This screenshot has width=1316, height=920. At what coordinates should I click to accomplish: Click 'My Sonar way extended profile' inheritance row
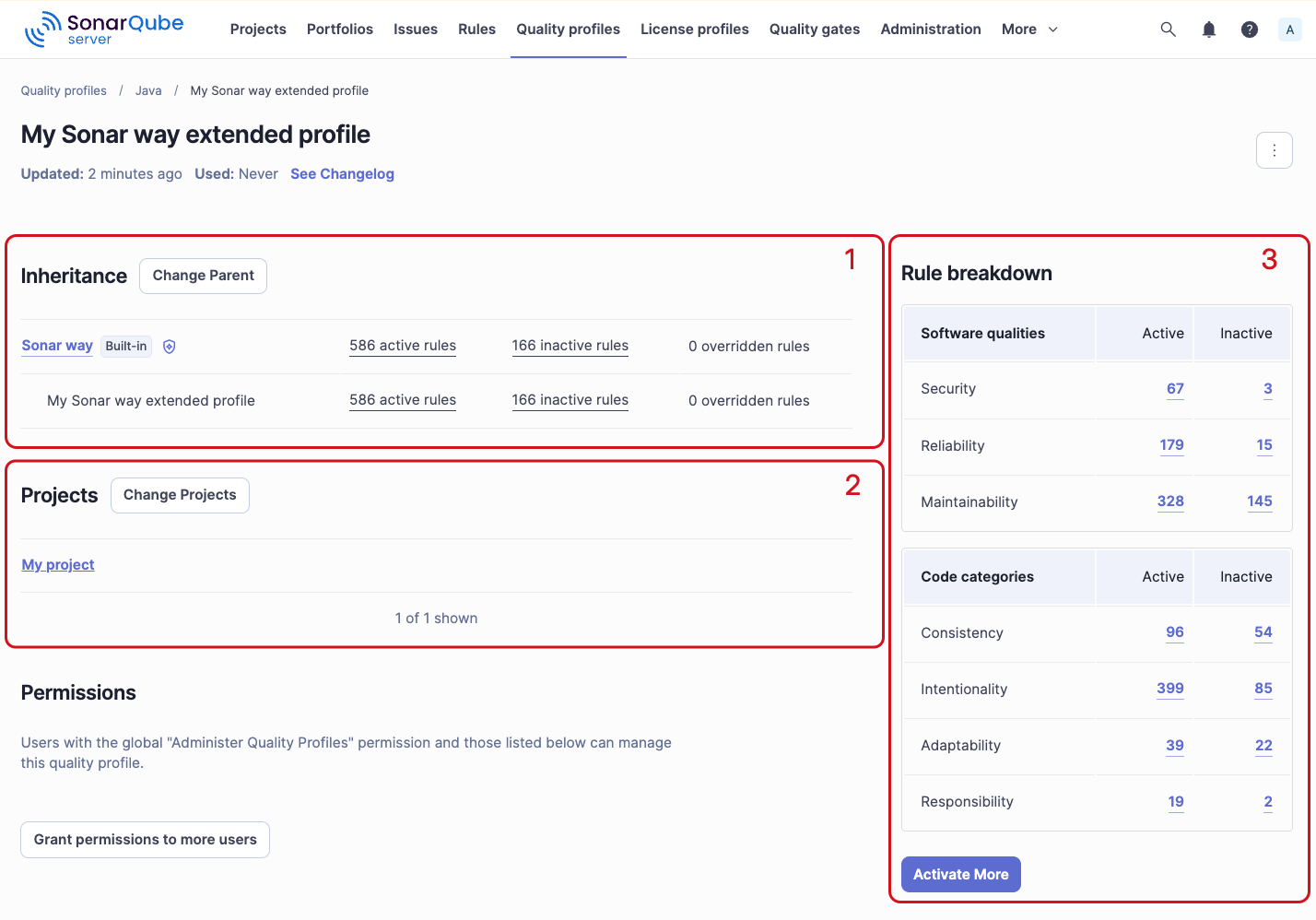click(436, 401)
